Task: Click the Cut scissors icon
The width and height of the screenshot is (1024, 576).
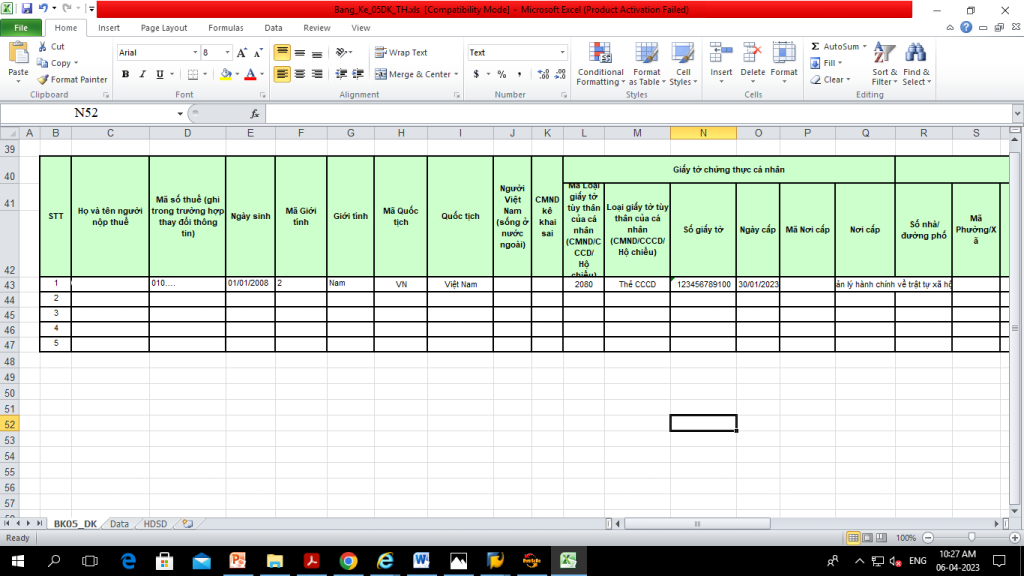Action: pos(43,47)
